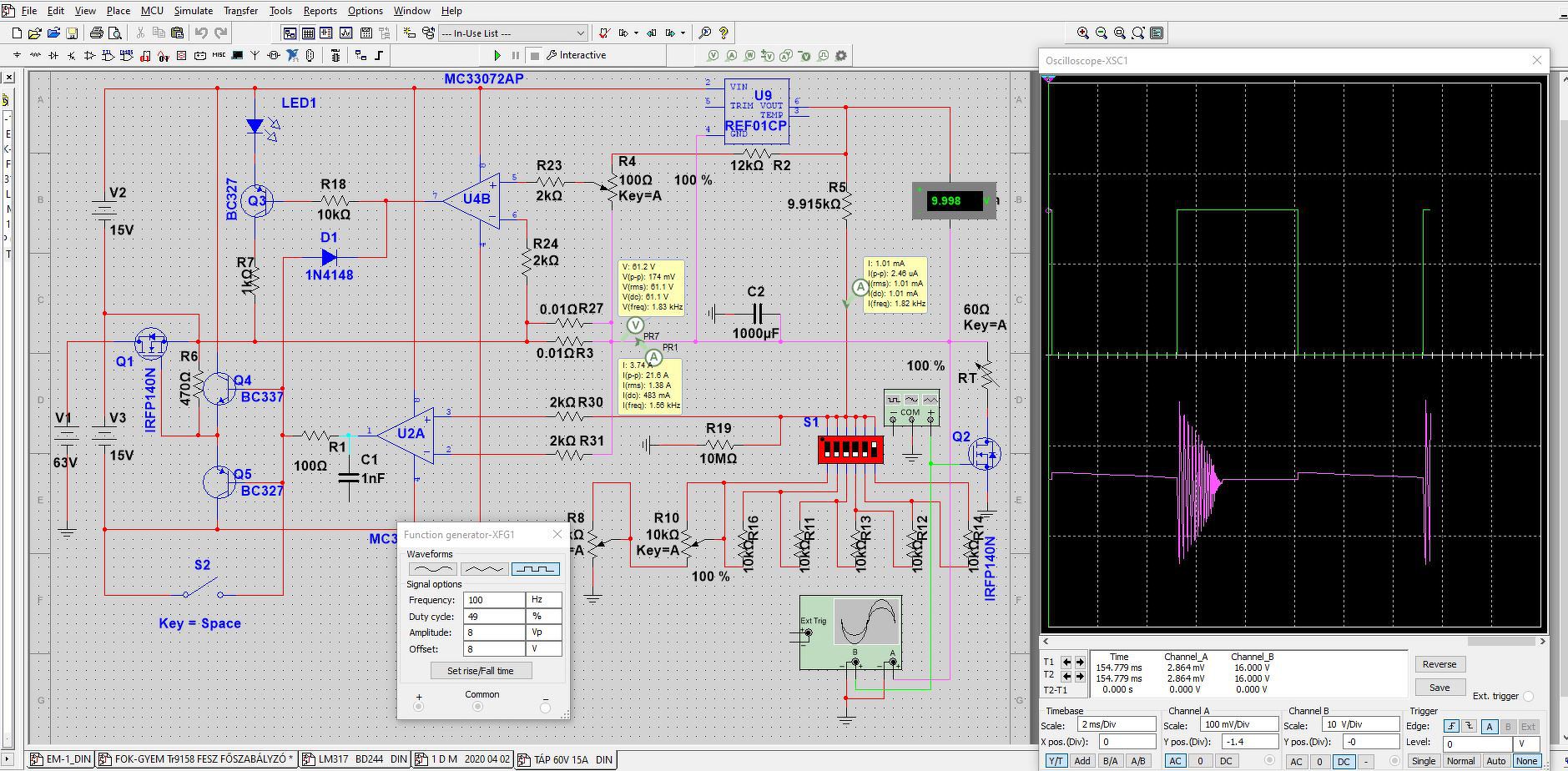Screen dimensions: 1568x771
Task: Click the Zoom in magnifier icon
Action: point(1083,33)
